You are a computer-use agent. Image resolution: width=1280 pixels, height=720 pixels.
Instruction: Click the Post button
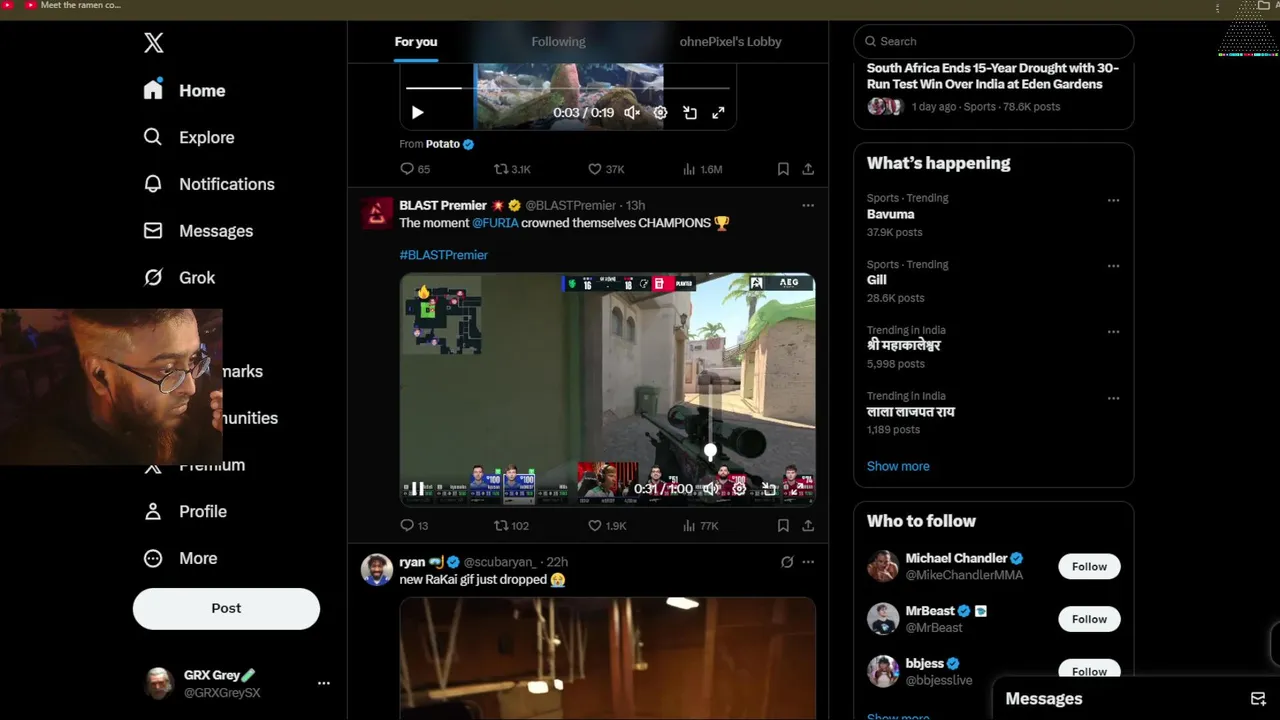[226, 608]
